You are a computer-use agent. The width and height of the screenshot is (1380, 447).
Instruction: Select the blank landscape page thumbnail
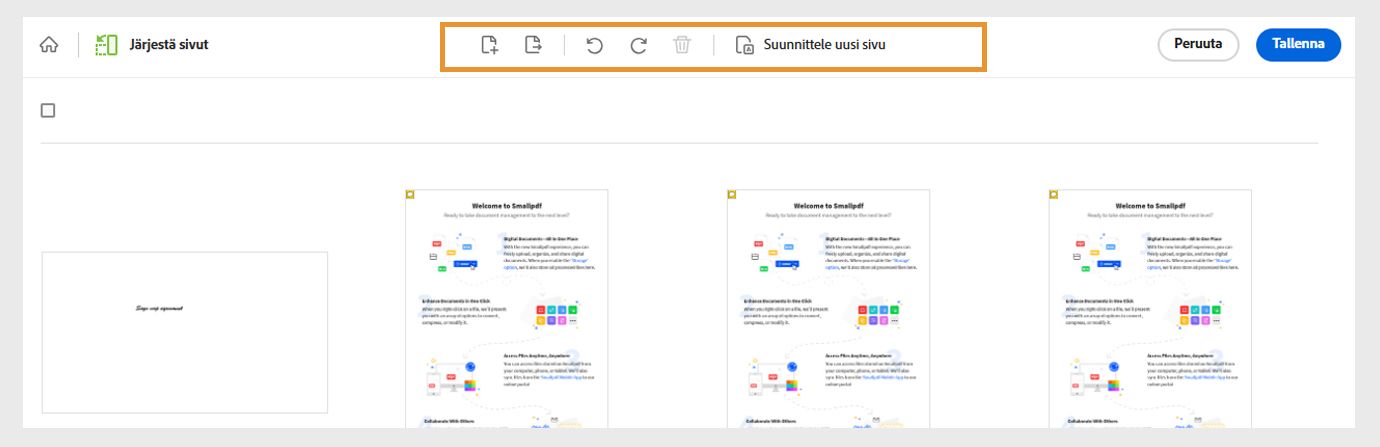pos(185,332)
